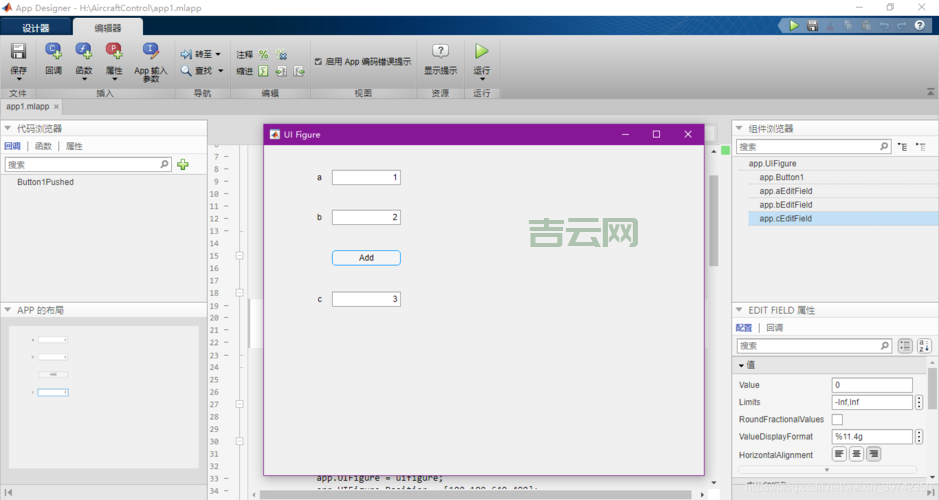Collapse the EDIT FIELD properties panel
The width and height of the screenshot is (939, 500).
[x=739, y=310]
